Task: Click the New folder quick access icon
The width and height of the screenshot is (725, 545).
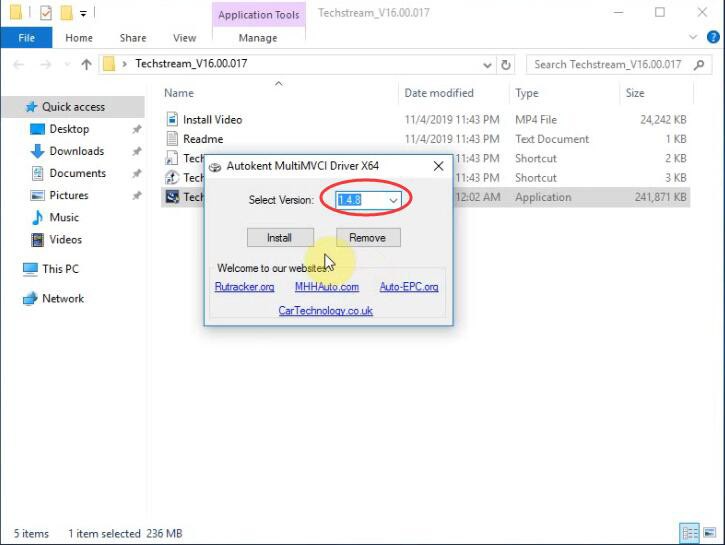Action: pos(67,12)
